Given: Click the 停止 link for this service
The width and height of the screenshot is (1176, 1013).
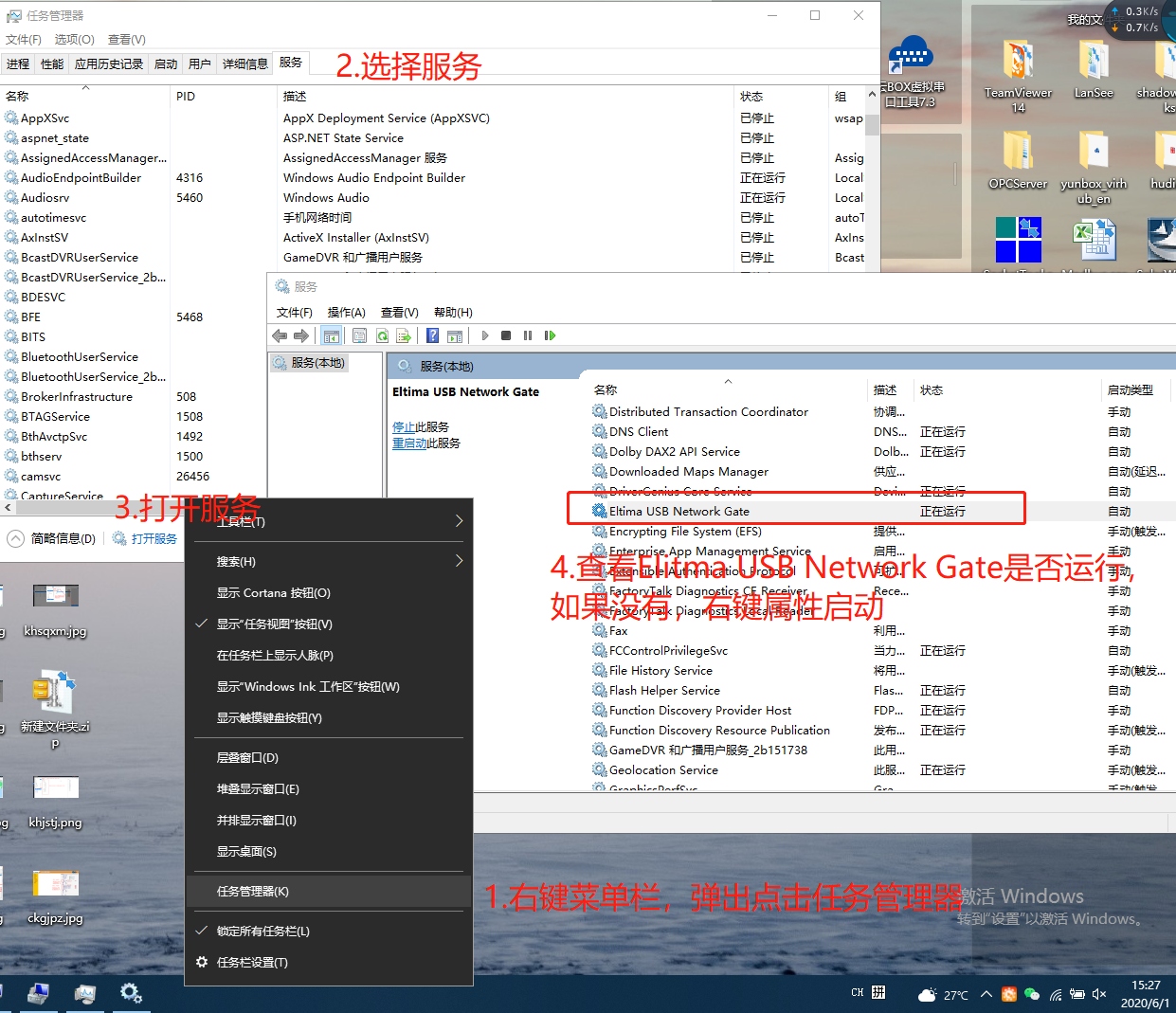Looking at the screenshot, I should pos(404,427).
